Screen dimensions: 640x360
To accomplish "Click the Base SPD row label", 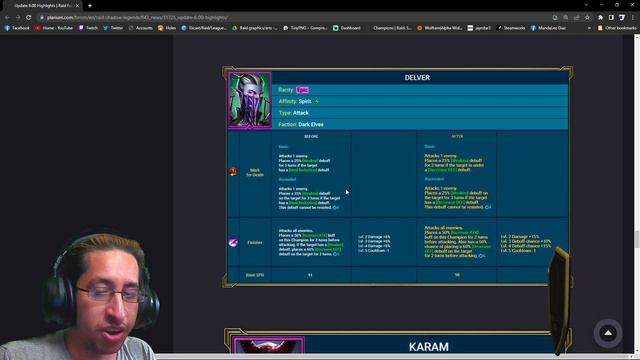I will coord(255,275).
